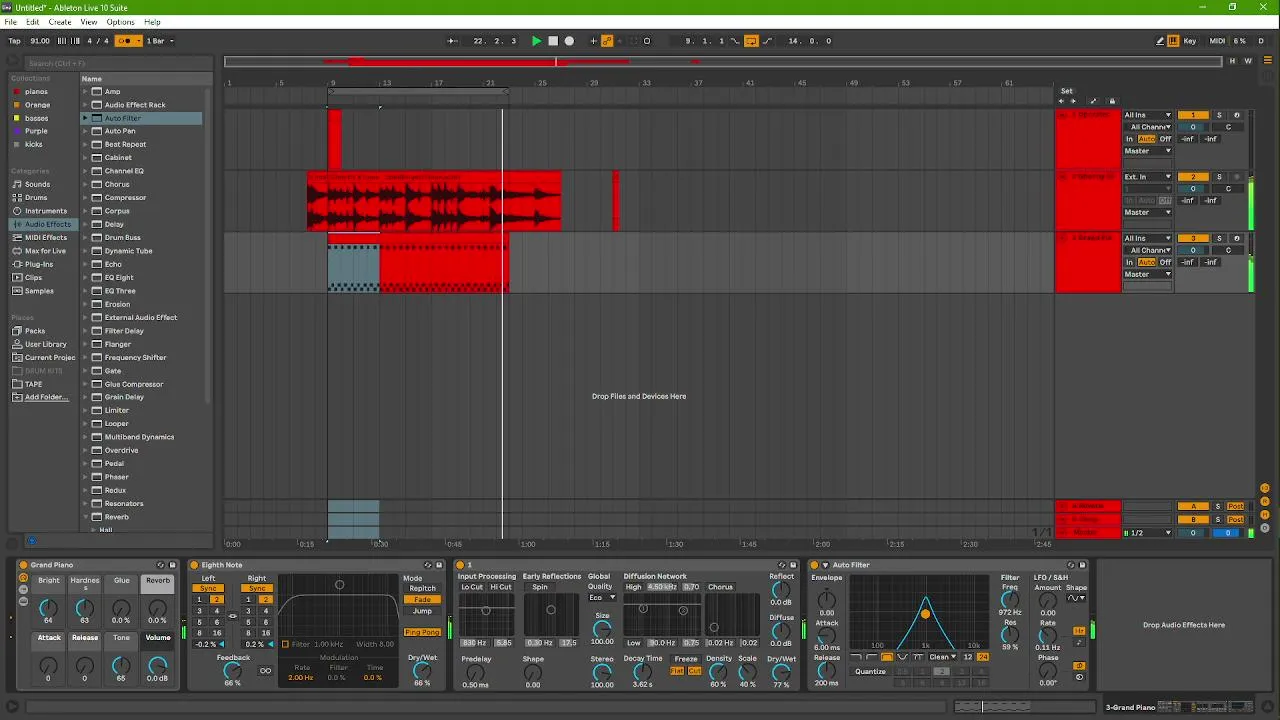1280x720 pixels.
Task: Open Auto Filter LFO Shape dropdown
Action: tap(1076, 599)
